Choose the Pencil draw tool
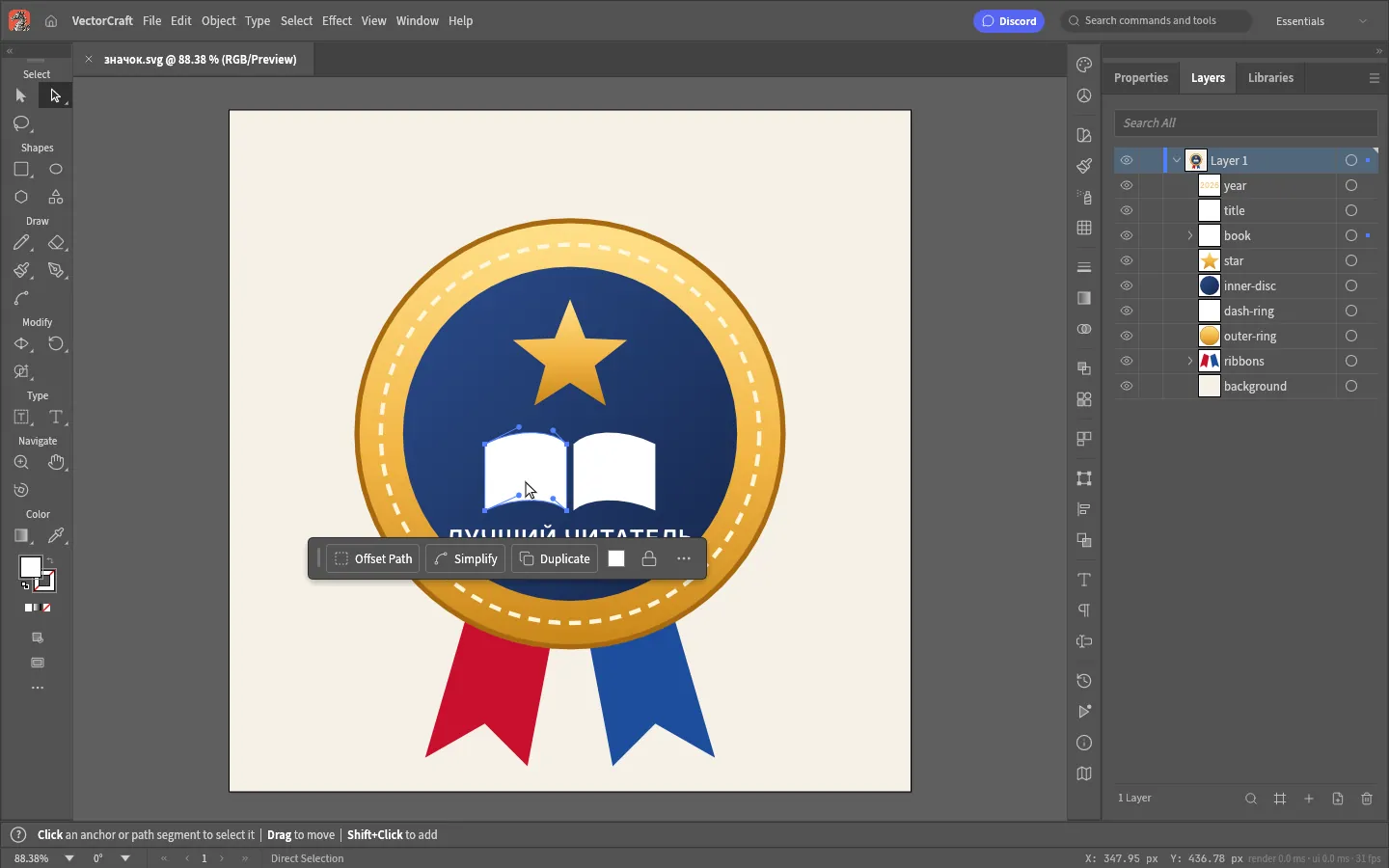The image size is (1389, 868). pos(21,243)
